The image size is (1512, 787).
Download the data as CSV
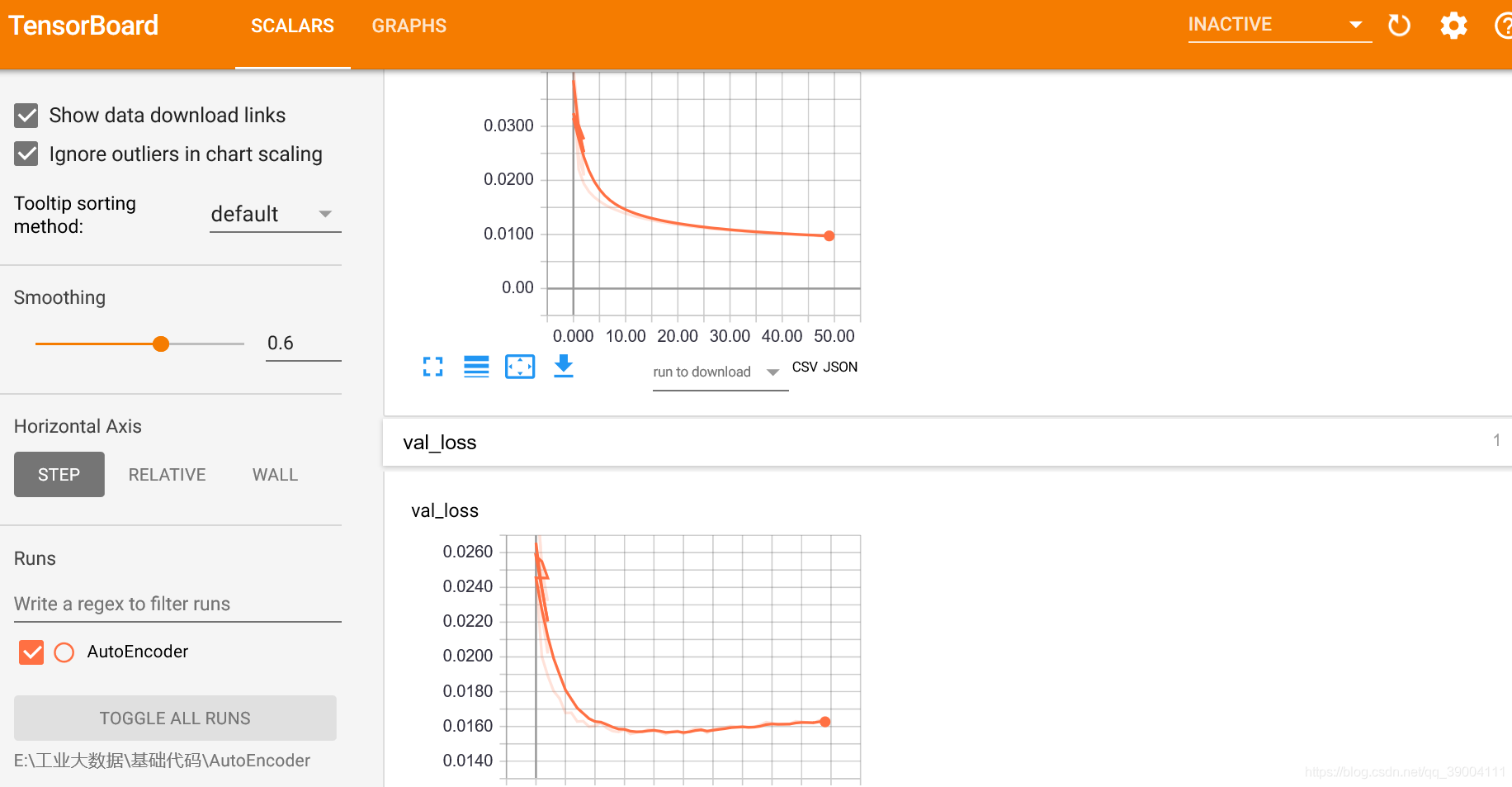pos(805,367)
